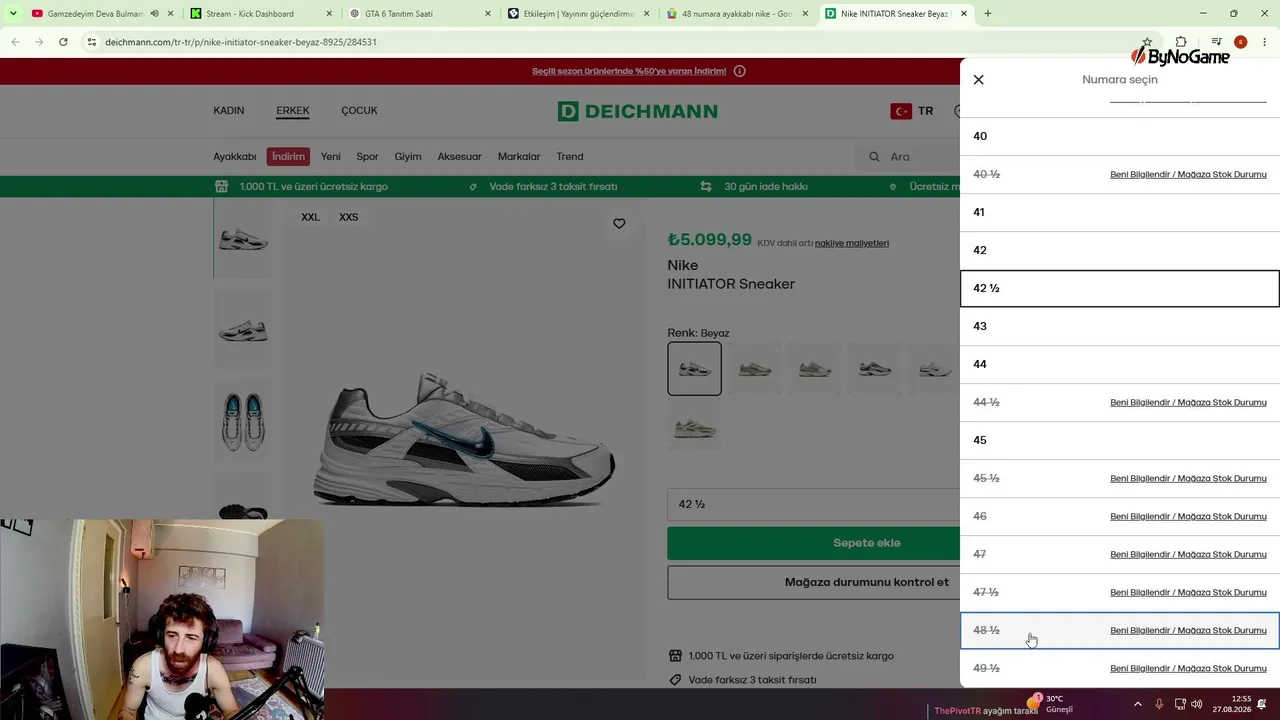This screenshot has width=1280, height=720.
Task: Open the sale banner info icon
Action: point(740,71)
